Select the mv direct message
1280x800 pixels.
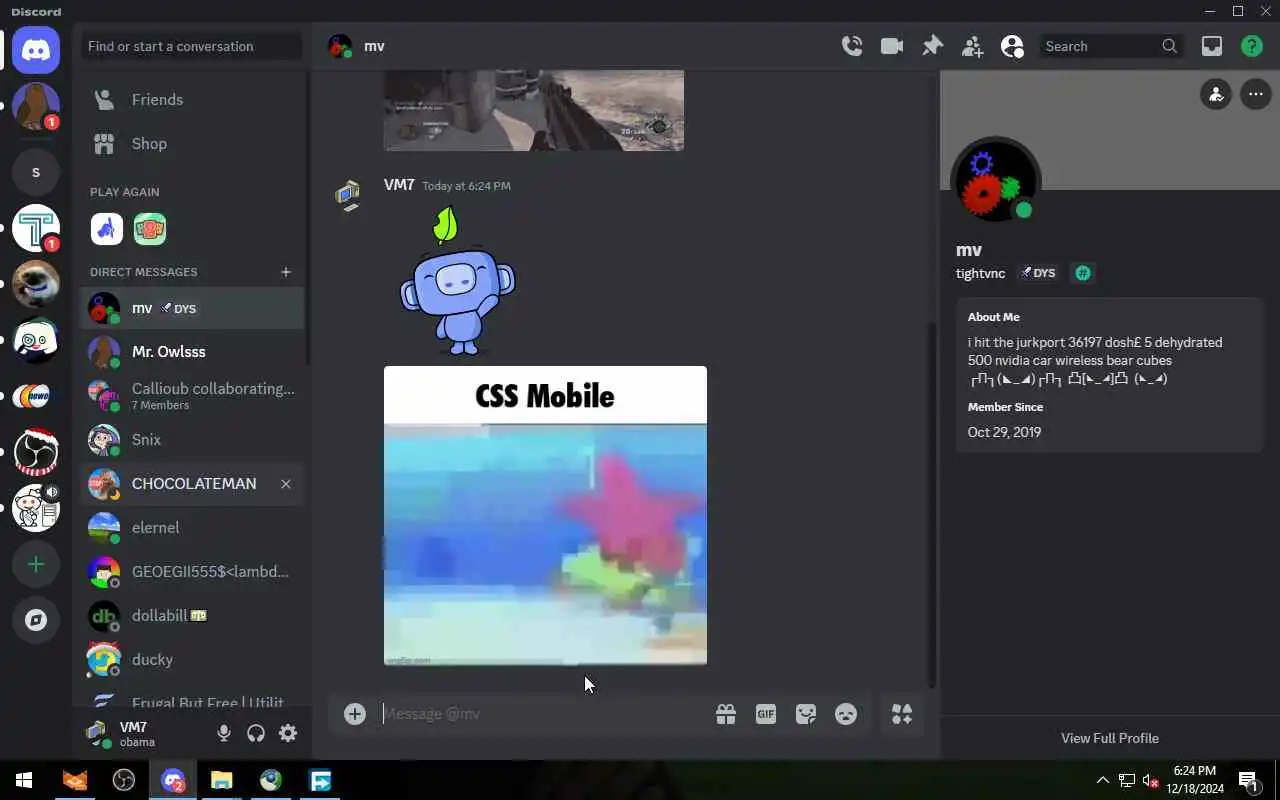click(x=192, y=308)
